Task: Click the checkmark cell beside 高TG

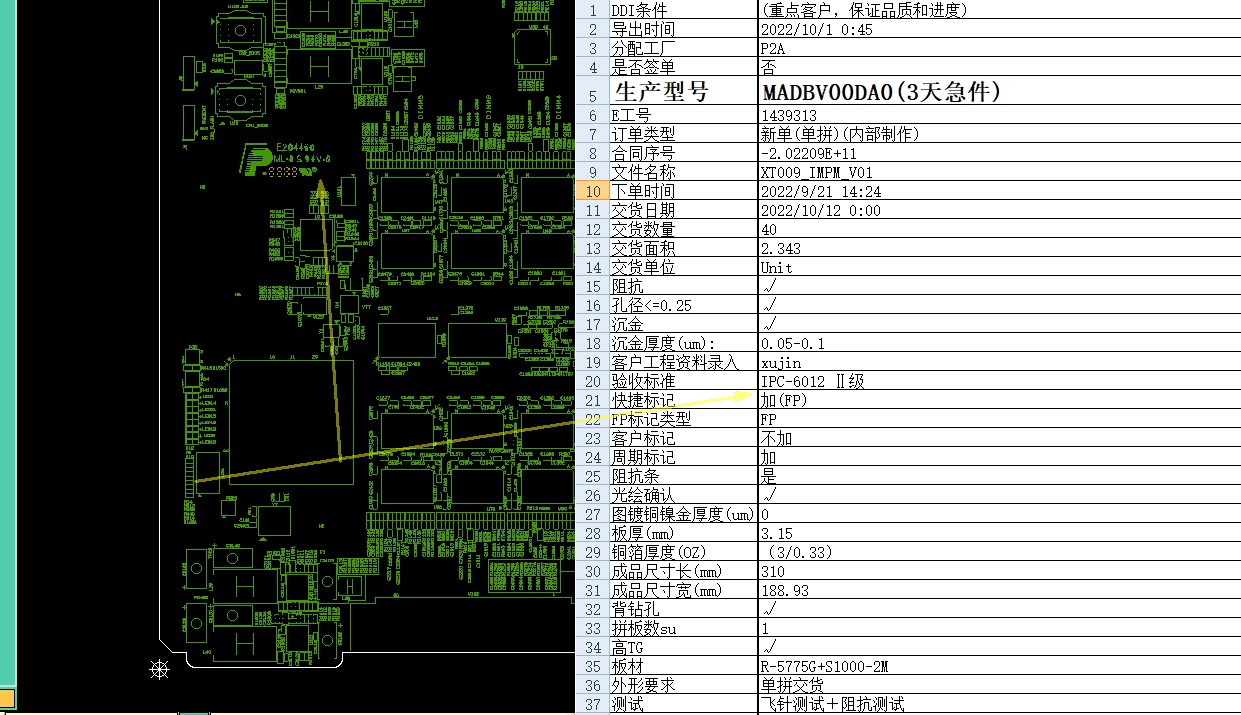Action: 999,647
